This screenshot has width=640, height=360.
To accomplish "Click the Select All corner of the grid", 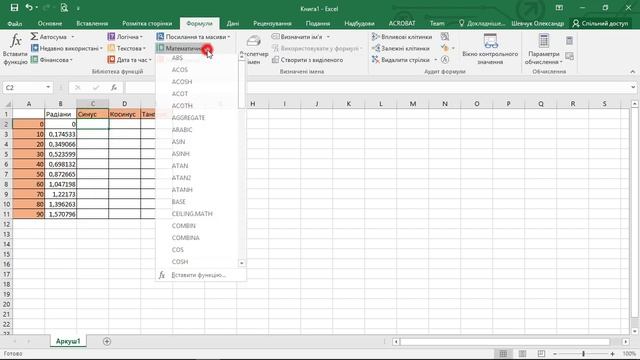I will pos(7,104).
